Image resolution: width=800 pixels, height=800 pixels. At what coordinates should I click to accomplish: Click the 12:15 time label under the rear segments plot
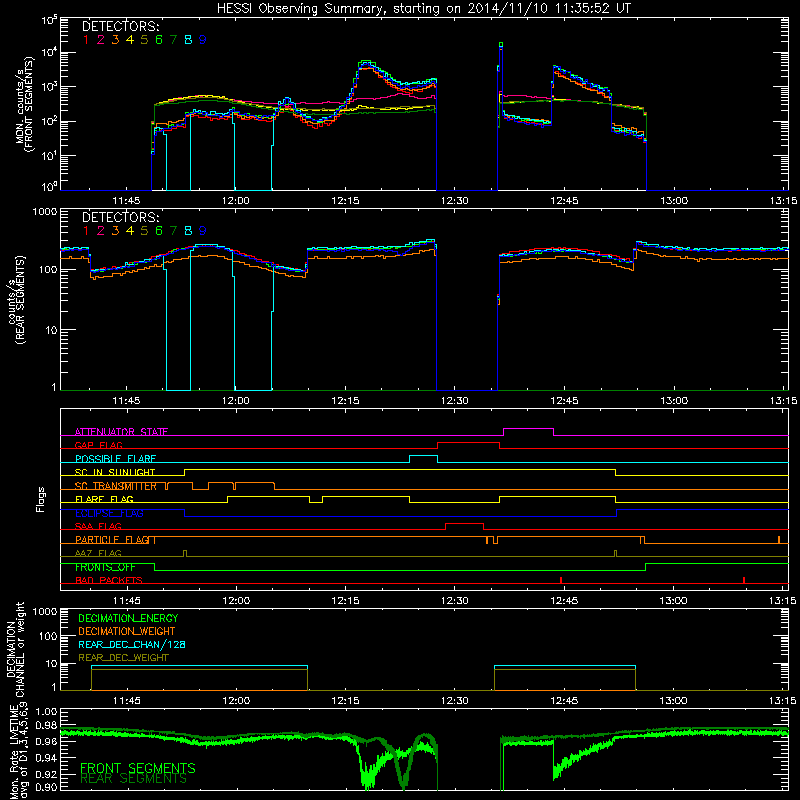[x=345, y=401]
